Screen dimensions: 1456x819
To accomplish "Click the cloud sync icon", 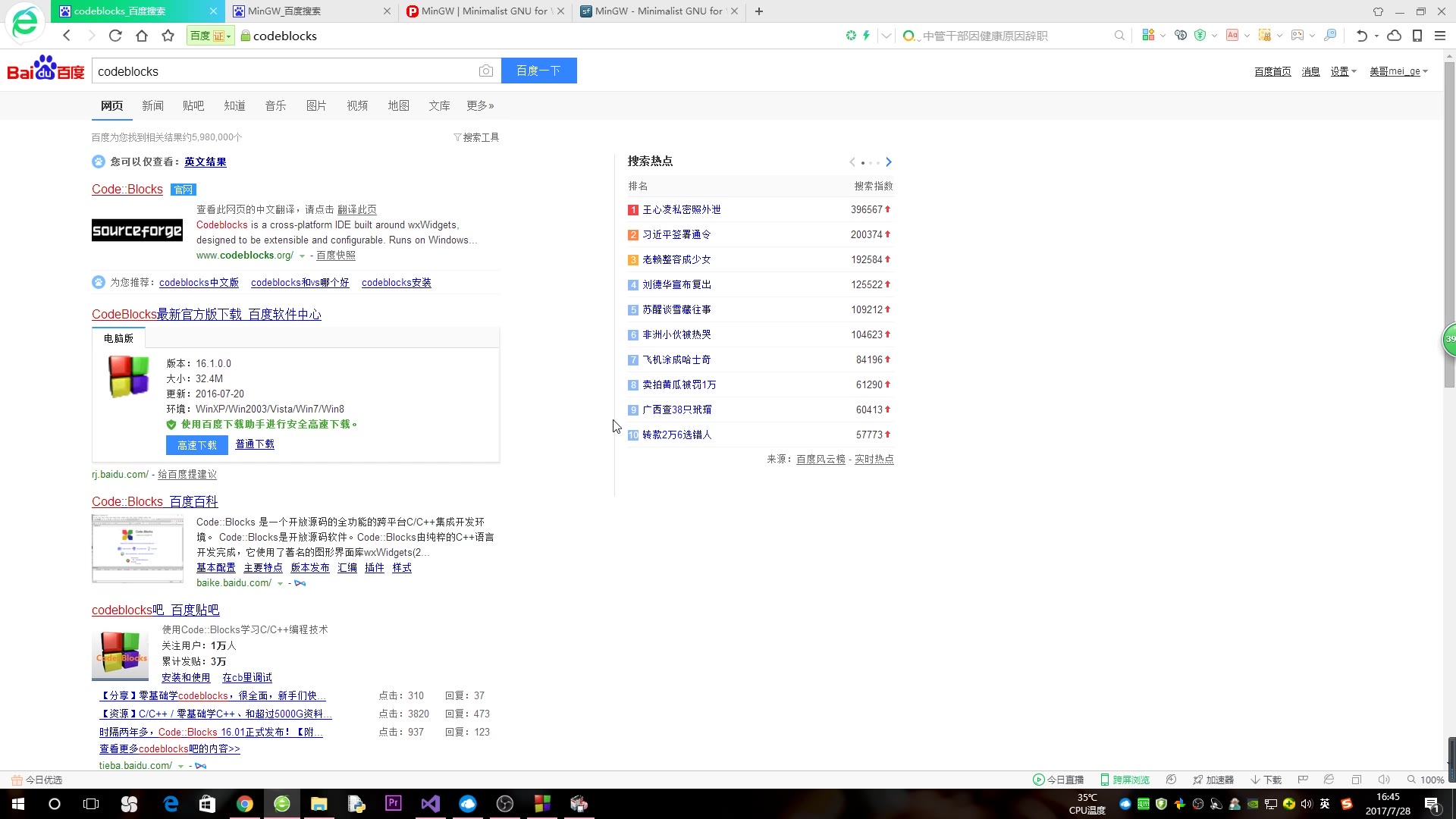I will (1394, 36).
